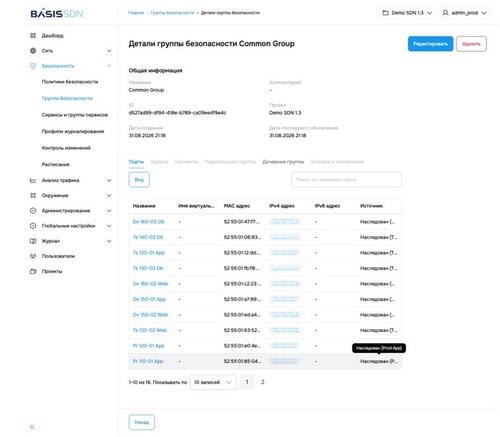Open Расписания in sidebar
This screenshot has width=500, height=437.
(x=55, y=164)
